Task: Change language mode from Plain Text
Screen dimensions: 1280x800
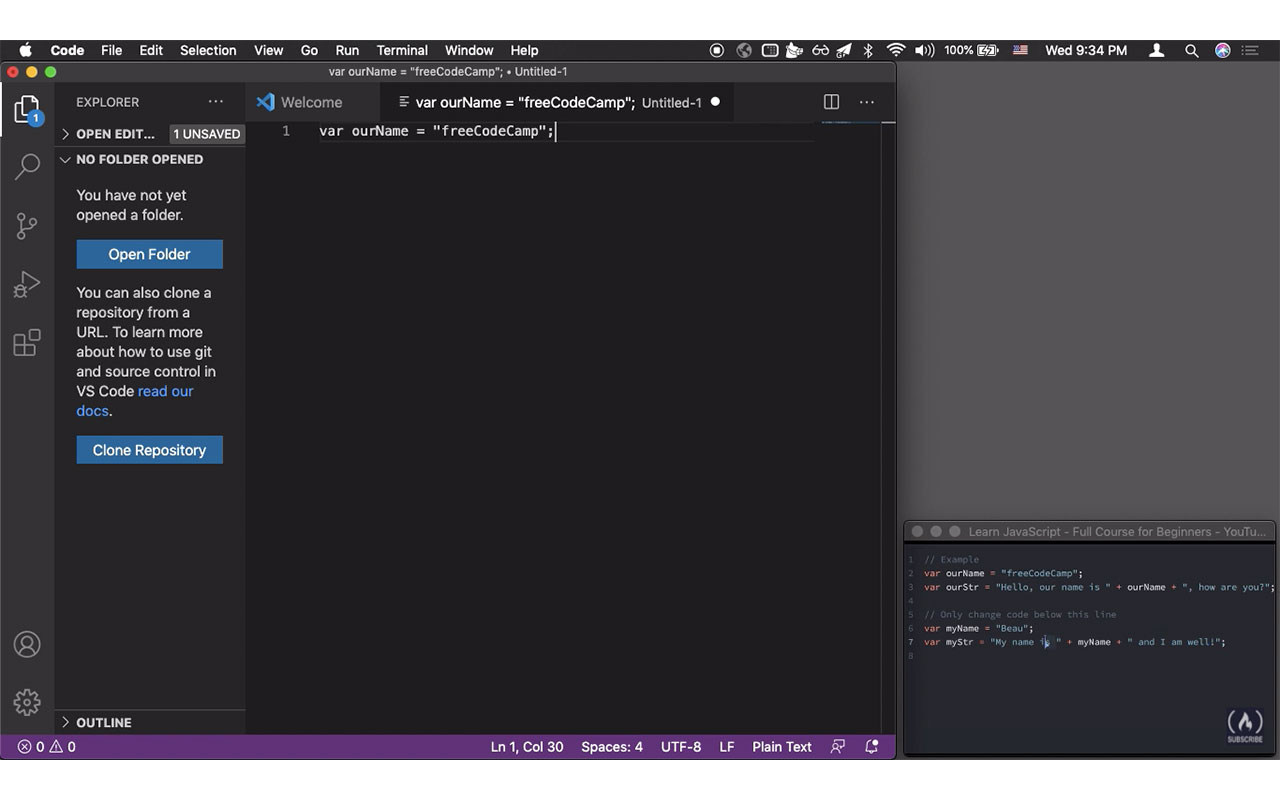Action: (x=781, y=747)
